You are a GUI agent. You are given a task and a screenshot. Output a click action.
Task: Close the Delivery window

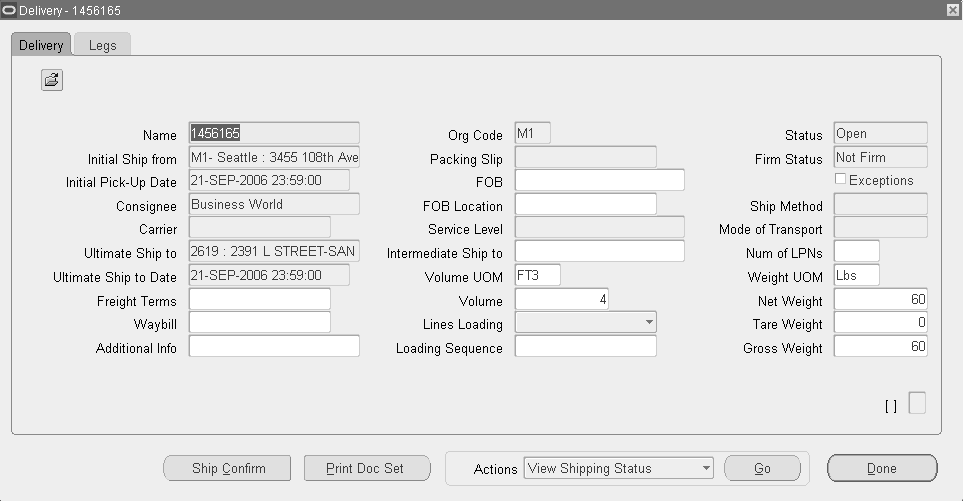coord(953,10)
